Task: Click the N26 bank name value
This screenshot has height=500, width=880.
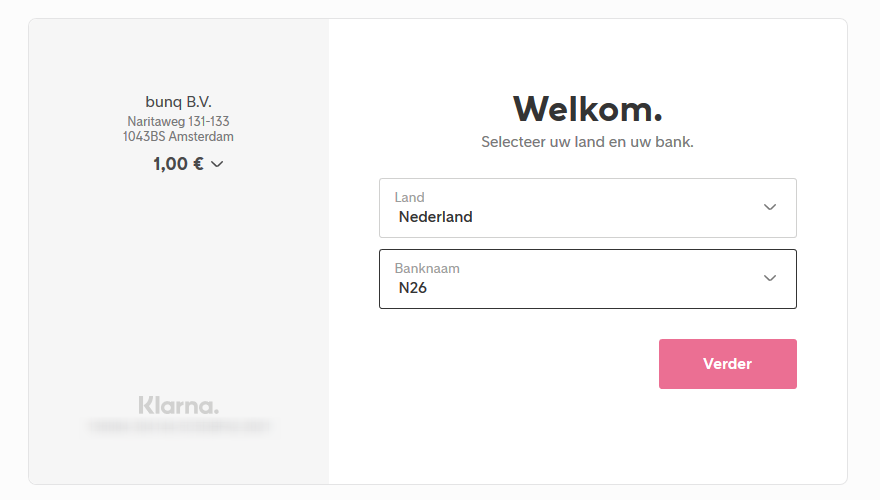Action: (413, 288)
